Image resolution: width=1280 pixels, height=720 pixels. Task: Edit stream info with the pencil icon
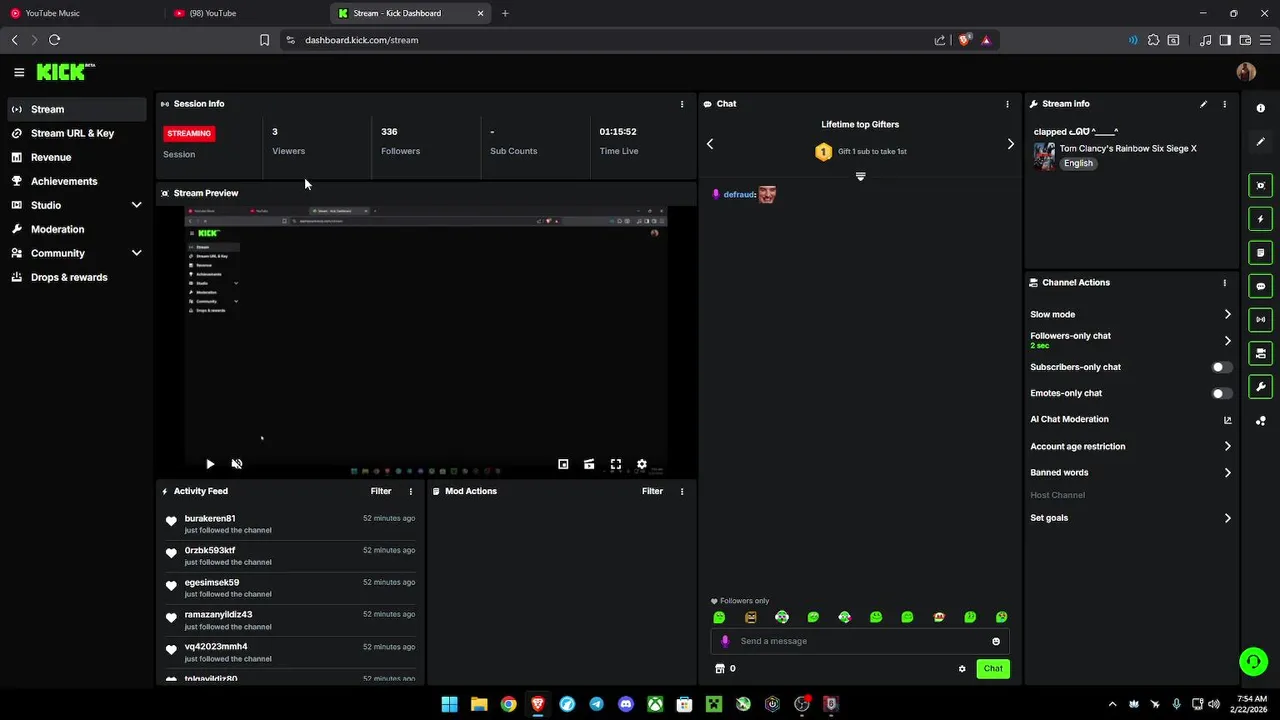tap(1203, 104)
